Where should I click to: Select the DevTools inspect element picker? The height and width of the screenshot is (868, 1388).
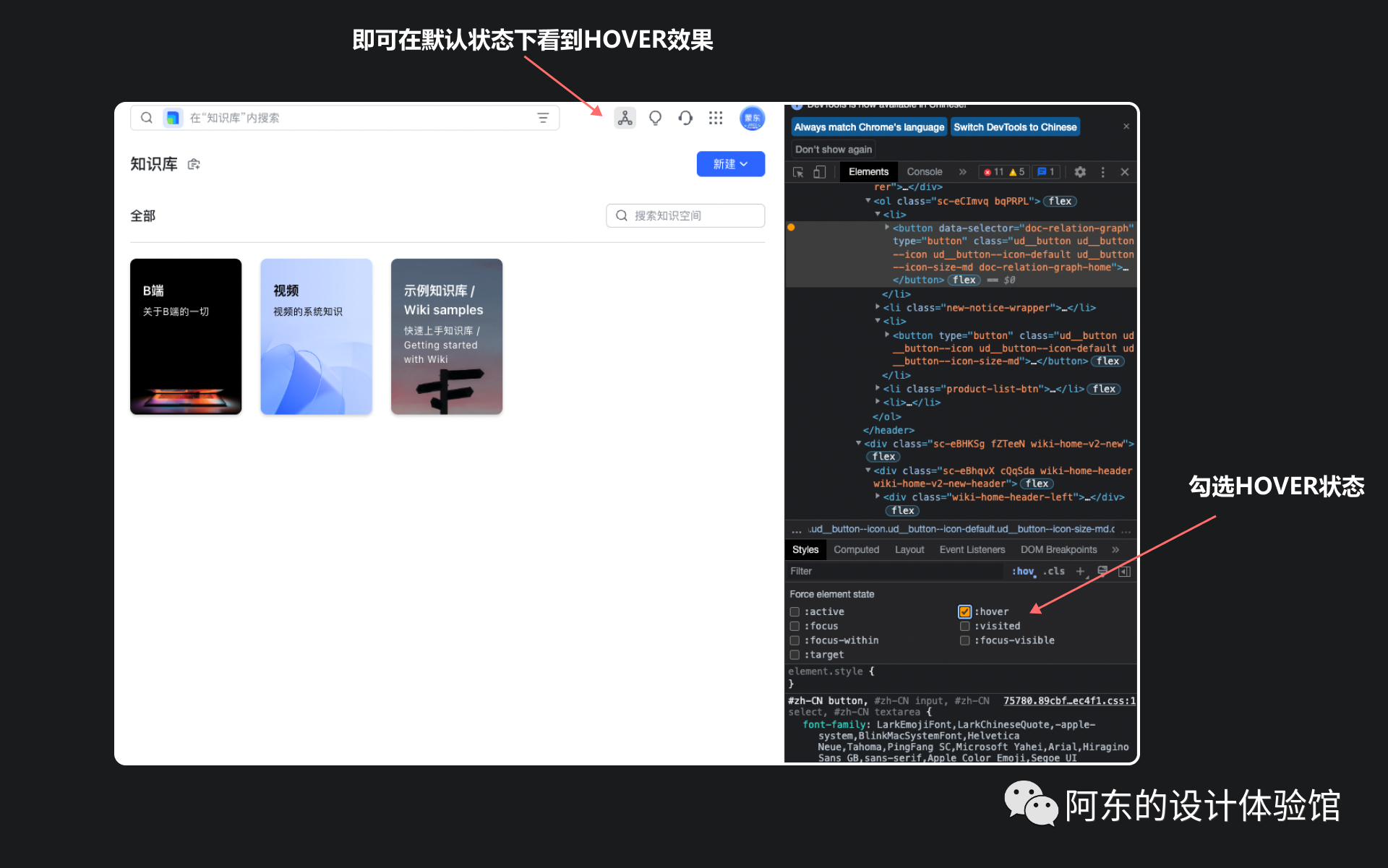point(798,172)
